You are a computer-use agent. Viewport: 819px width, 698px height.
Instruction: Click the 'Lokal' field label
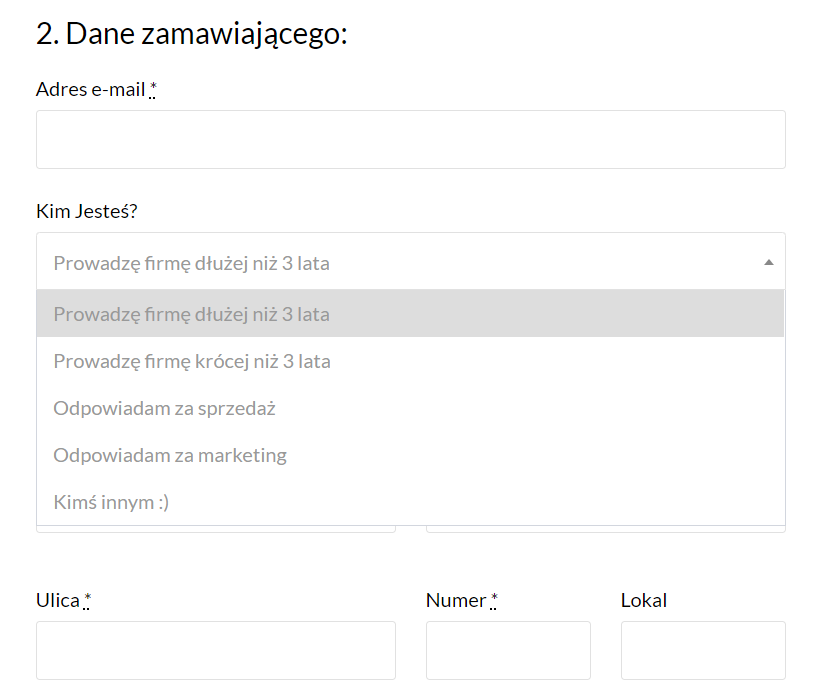(x=643, y=600)
